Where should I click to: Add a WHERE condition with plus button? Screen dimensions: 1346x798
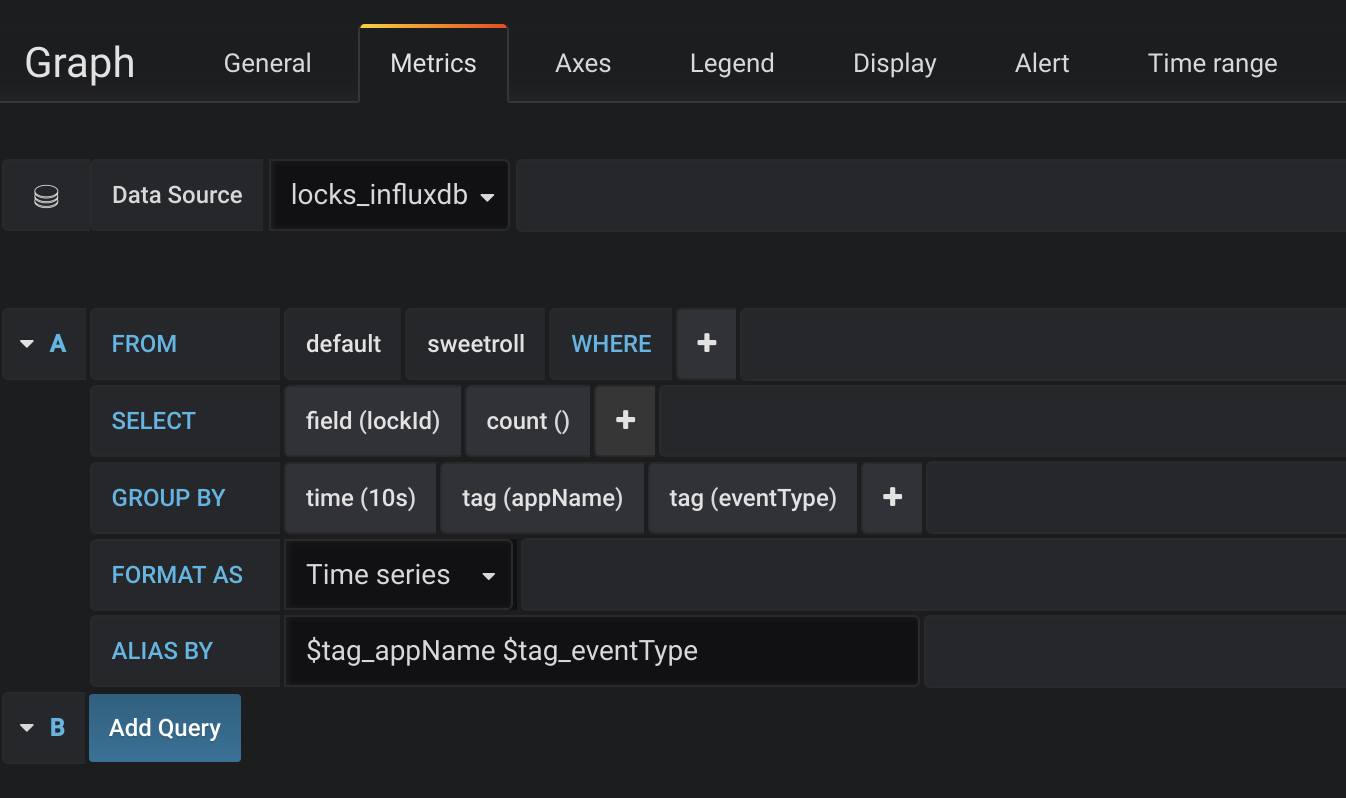pos(707,344)
